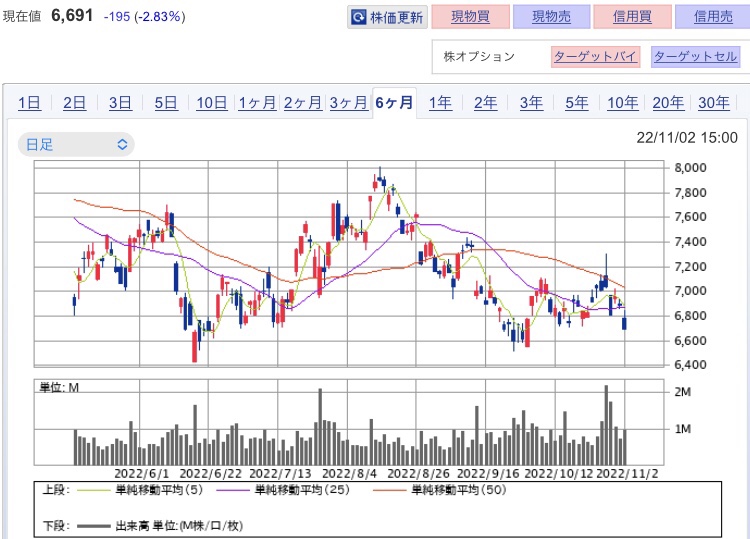This screenshot has width=750, height=539.
Task: Click the latest blue candlestick on chart
Action: pos(624,324)
